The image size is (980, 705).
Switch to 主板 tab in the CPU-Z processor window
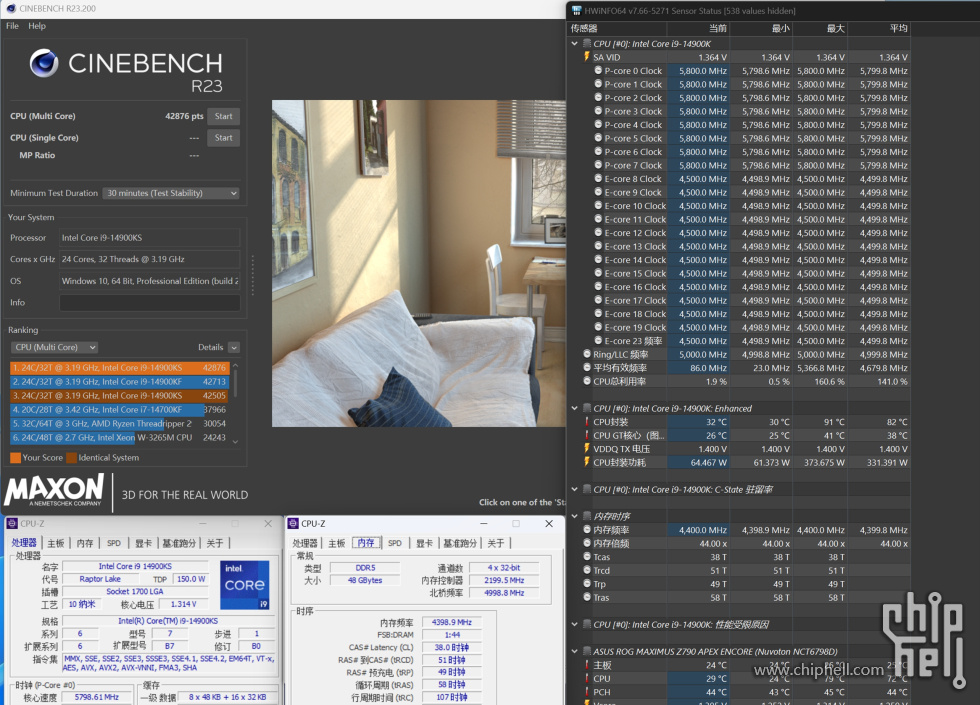[x=56, y=543]
